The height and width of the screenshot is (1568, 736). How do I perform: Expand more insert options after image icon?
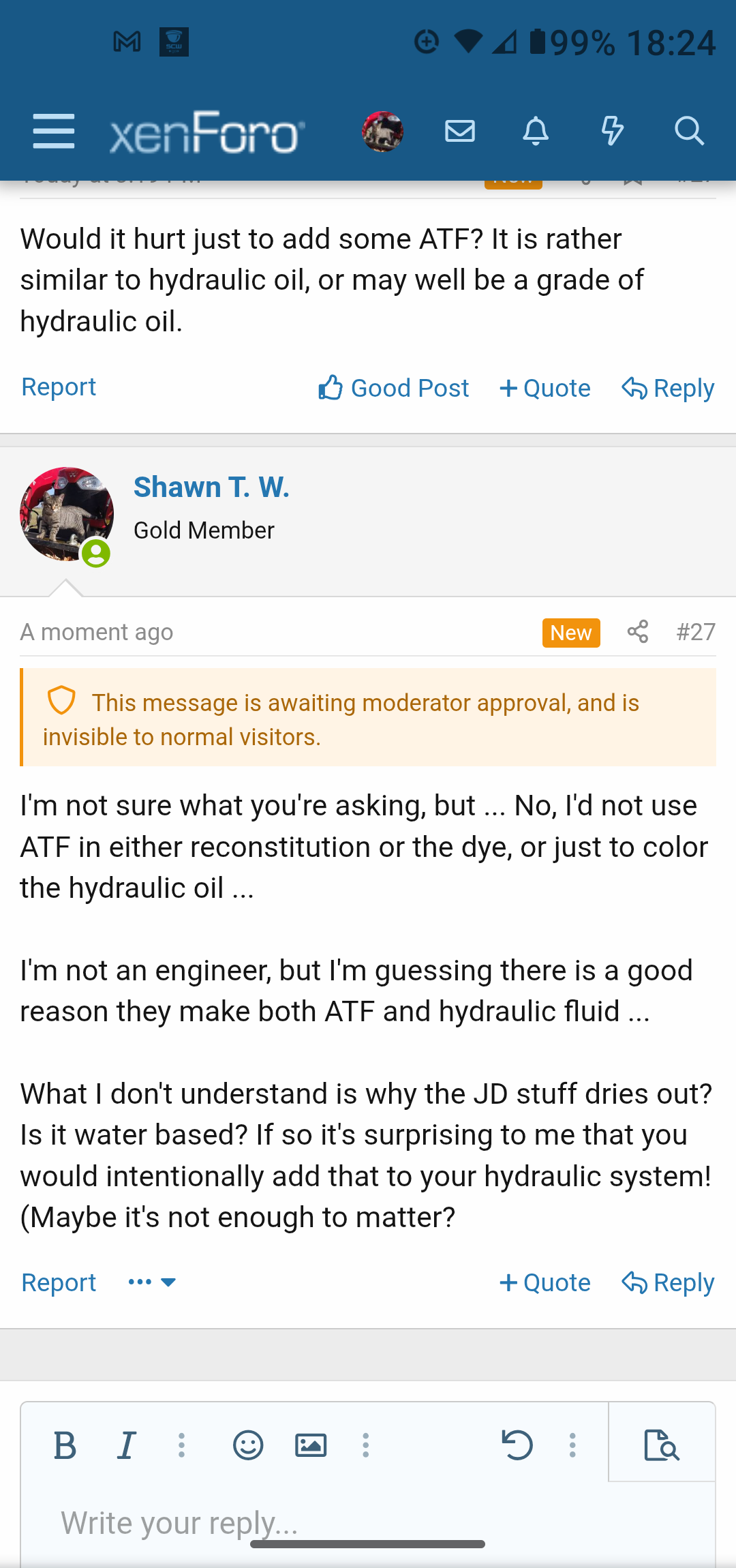[366, 1445]
